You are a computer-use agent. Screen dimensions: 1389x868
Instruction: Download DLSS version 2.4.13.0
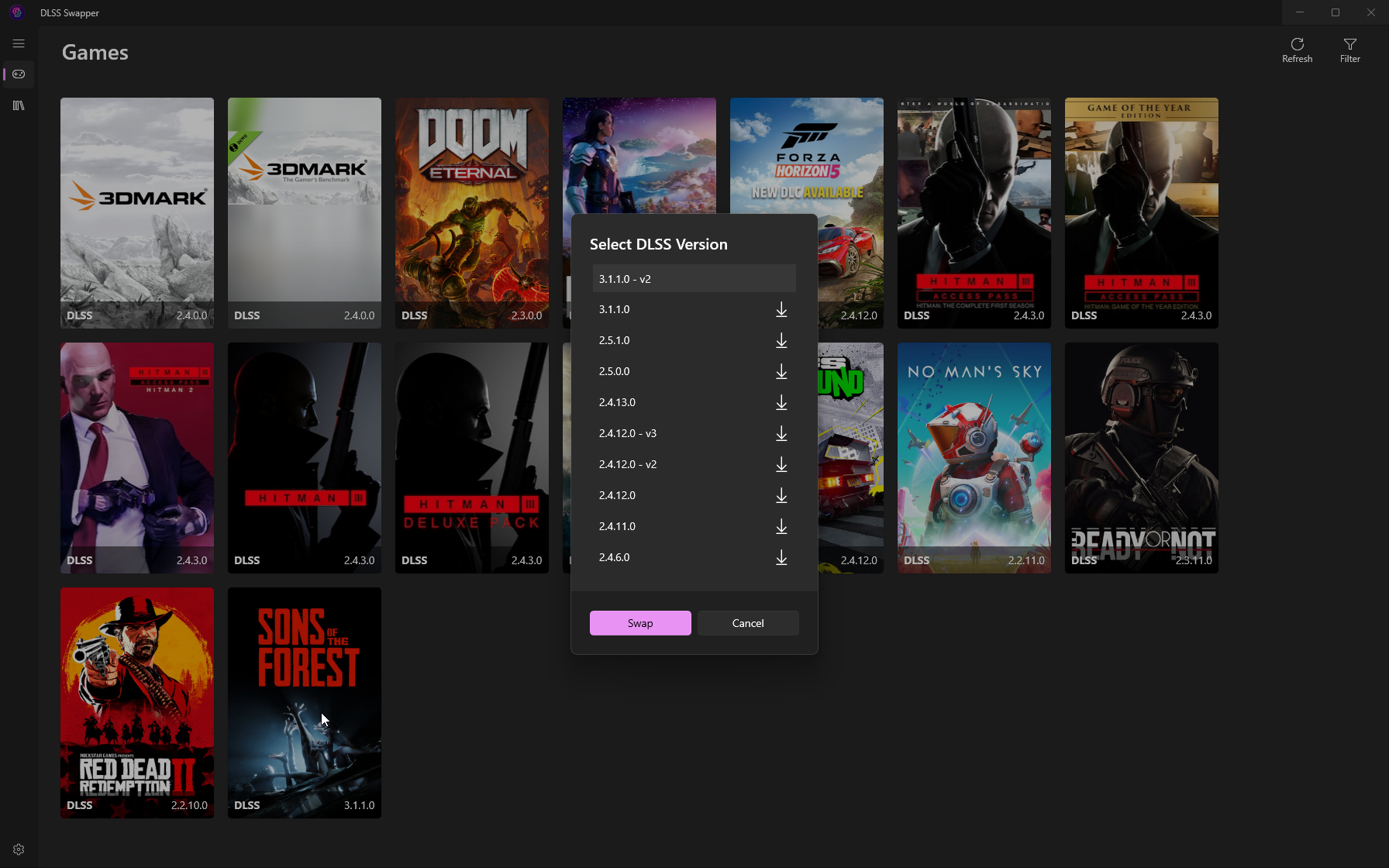tap(781, 403)
